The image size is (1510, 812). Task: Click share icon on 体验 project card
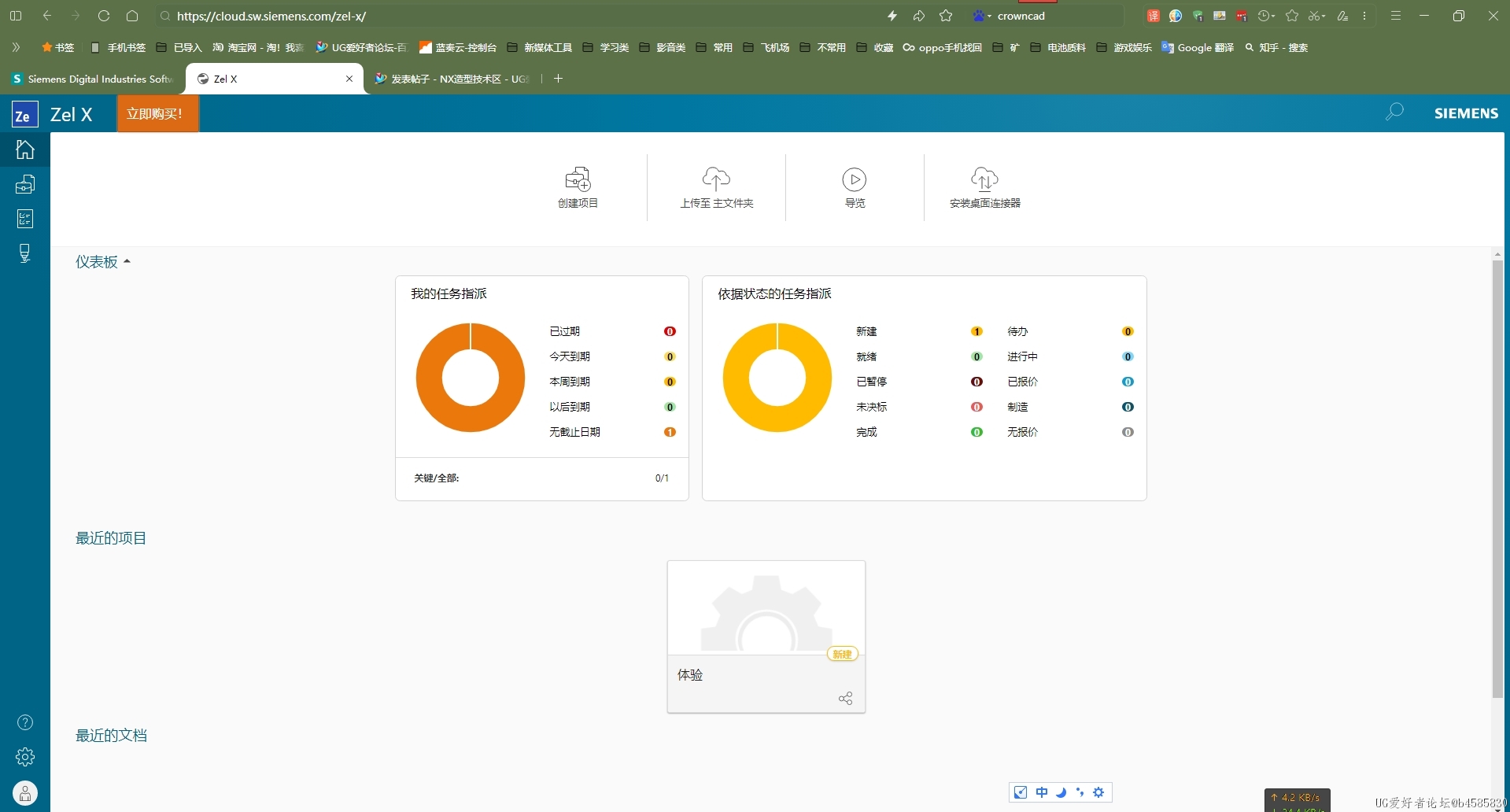(846, 699)
